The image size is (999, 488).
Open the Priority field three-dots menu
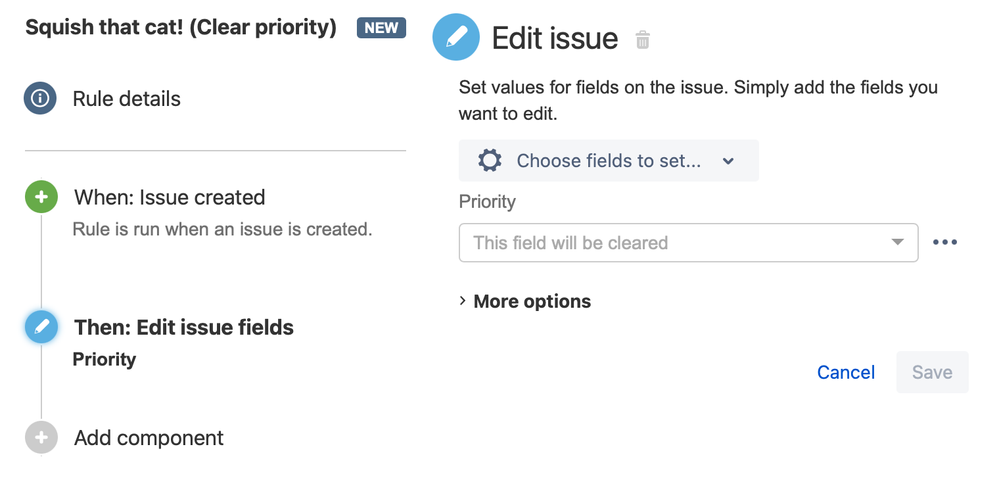click(x=944, y=243)
